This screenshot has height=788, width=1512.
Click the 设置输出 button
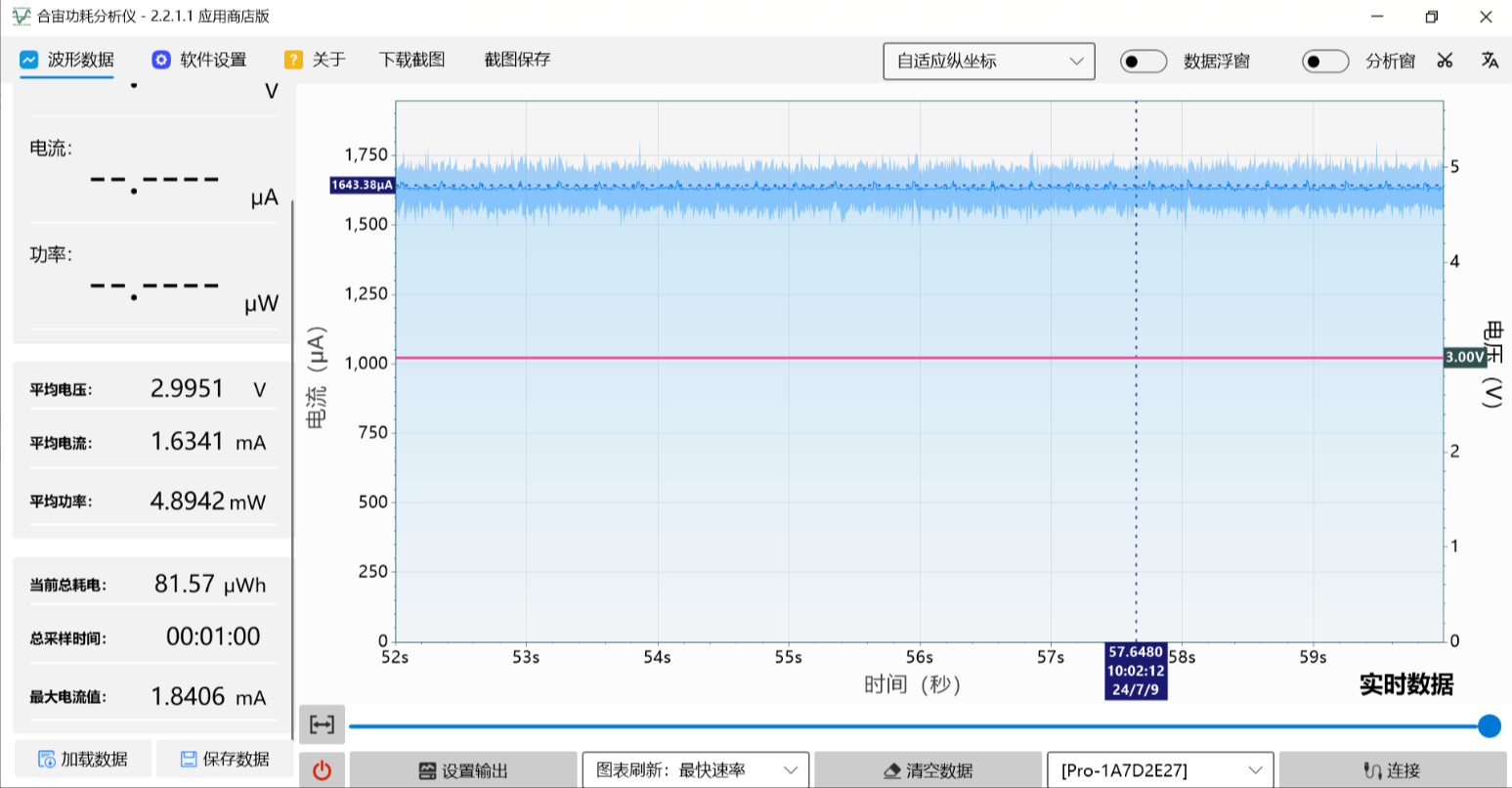[462, 770]
